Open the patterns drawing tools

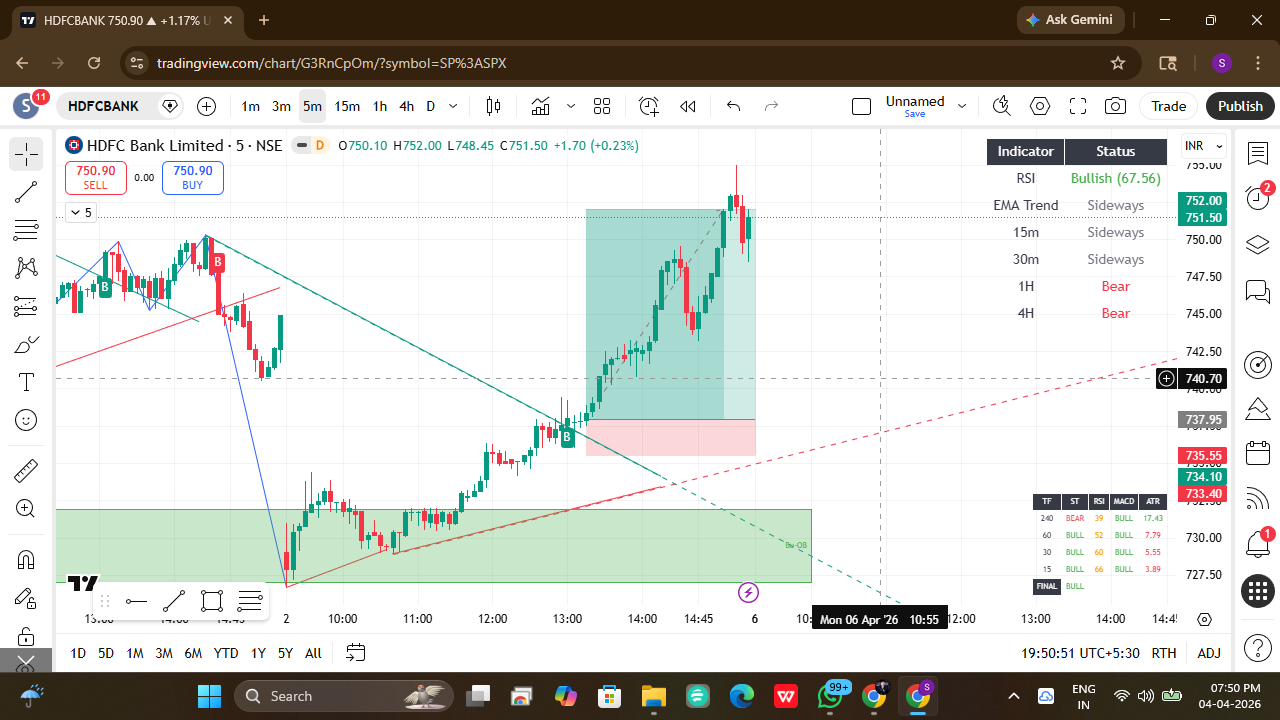pos(26,268)
